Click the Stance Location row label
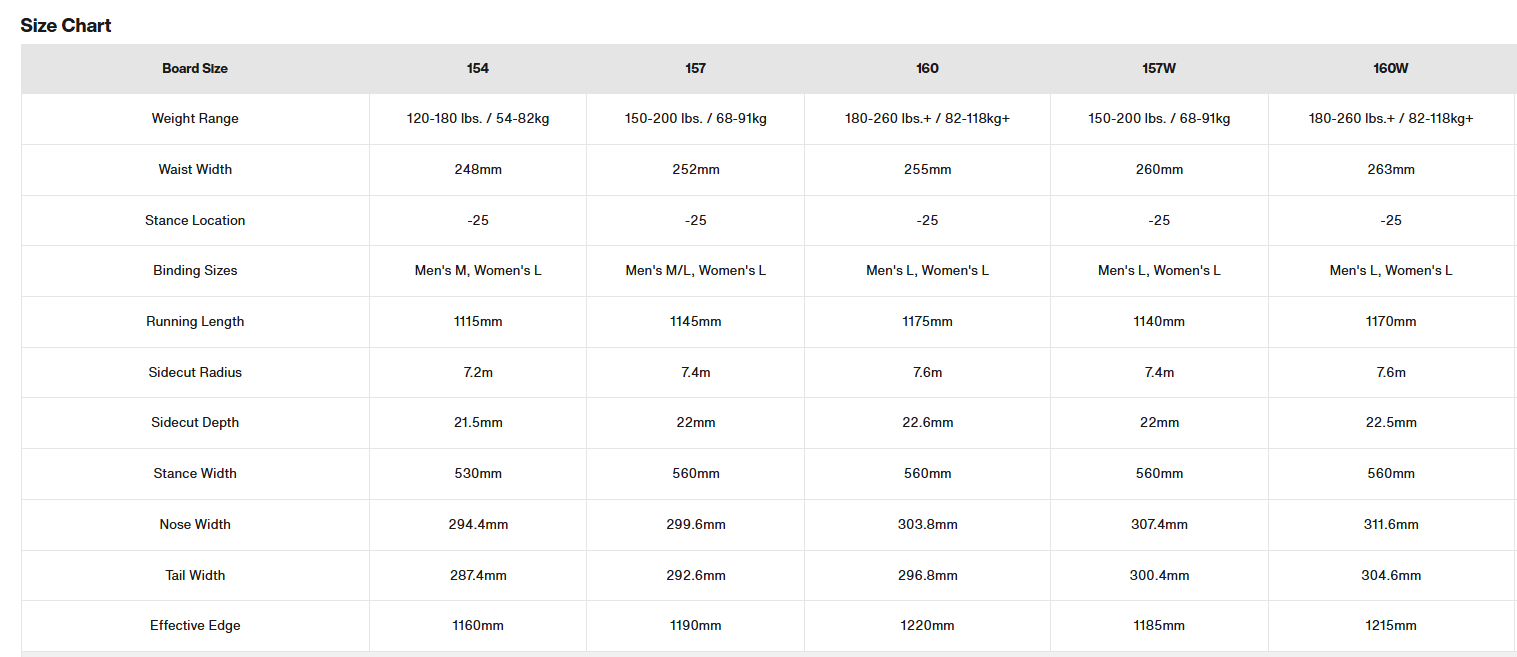The width and height of the screenshot is (1517, 657). click(195, 220)
